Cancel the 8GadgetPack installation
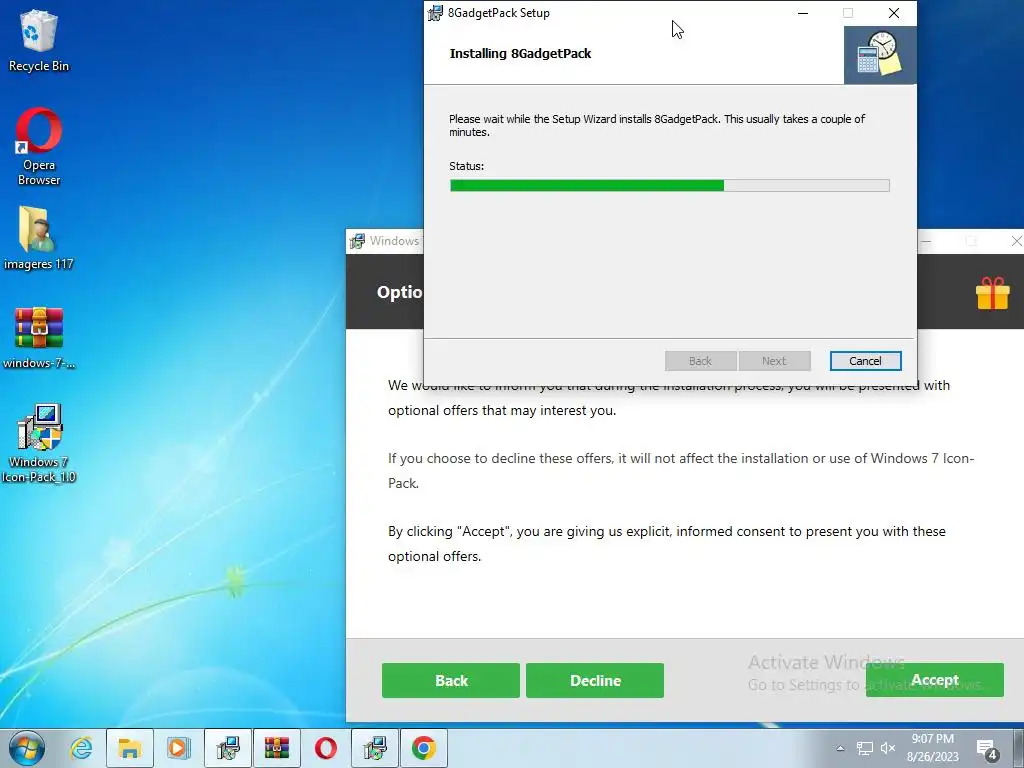This screenshot has width=1024, height=768. (x=865, y=361)
